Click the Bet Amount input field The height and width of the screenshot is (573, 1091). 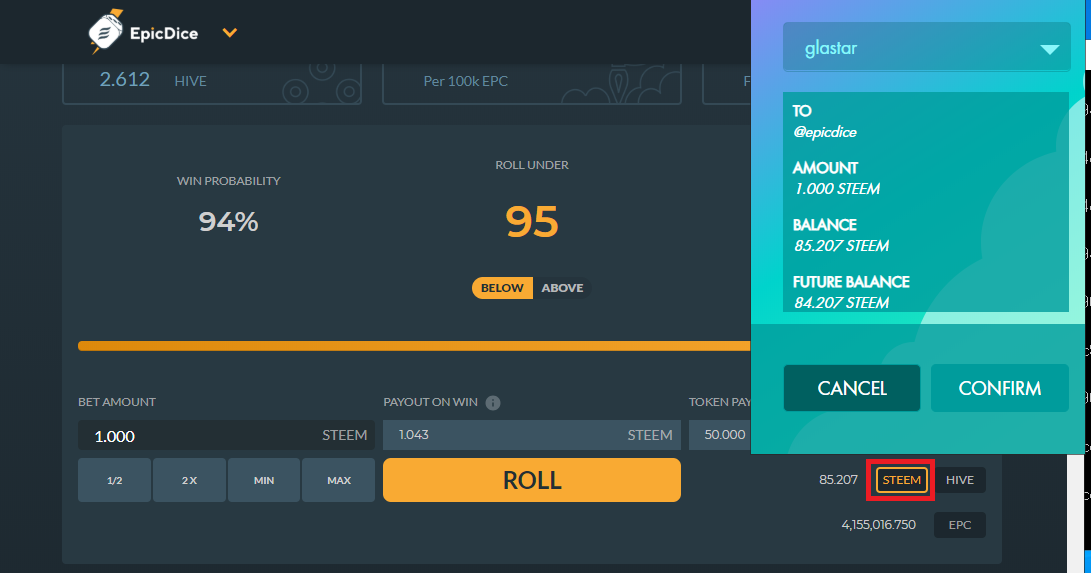[200, 435]
